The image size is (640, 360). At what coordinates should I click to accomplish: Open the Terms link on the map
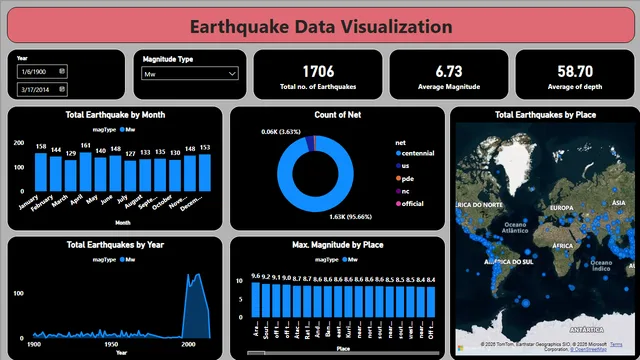point(616,344)
